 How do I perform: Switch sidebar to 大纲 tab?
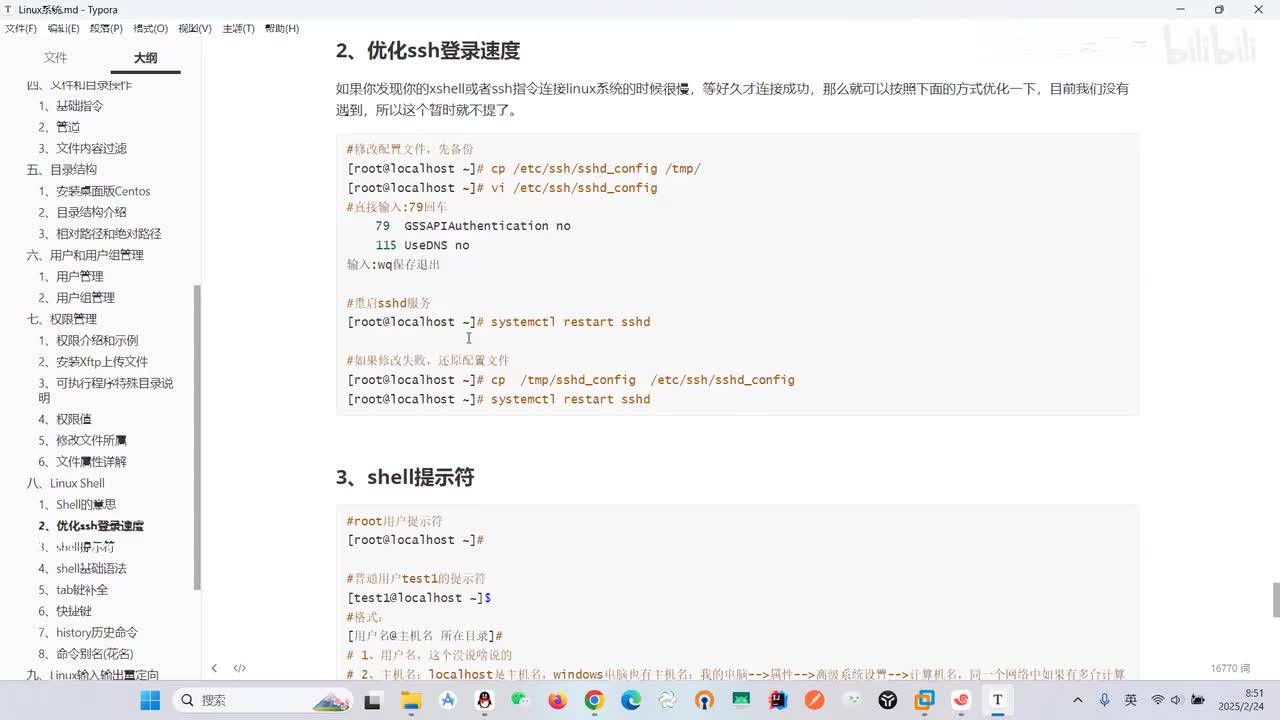pos(146,58)
